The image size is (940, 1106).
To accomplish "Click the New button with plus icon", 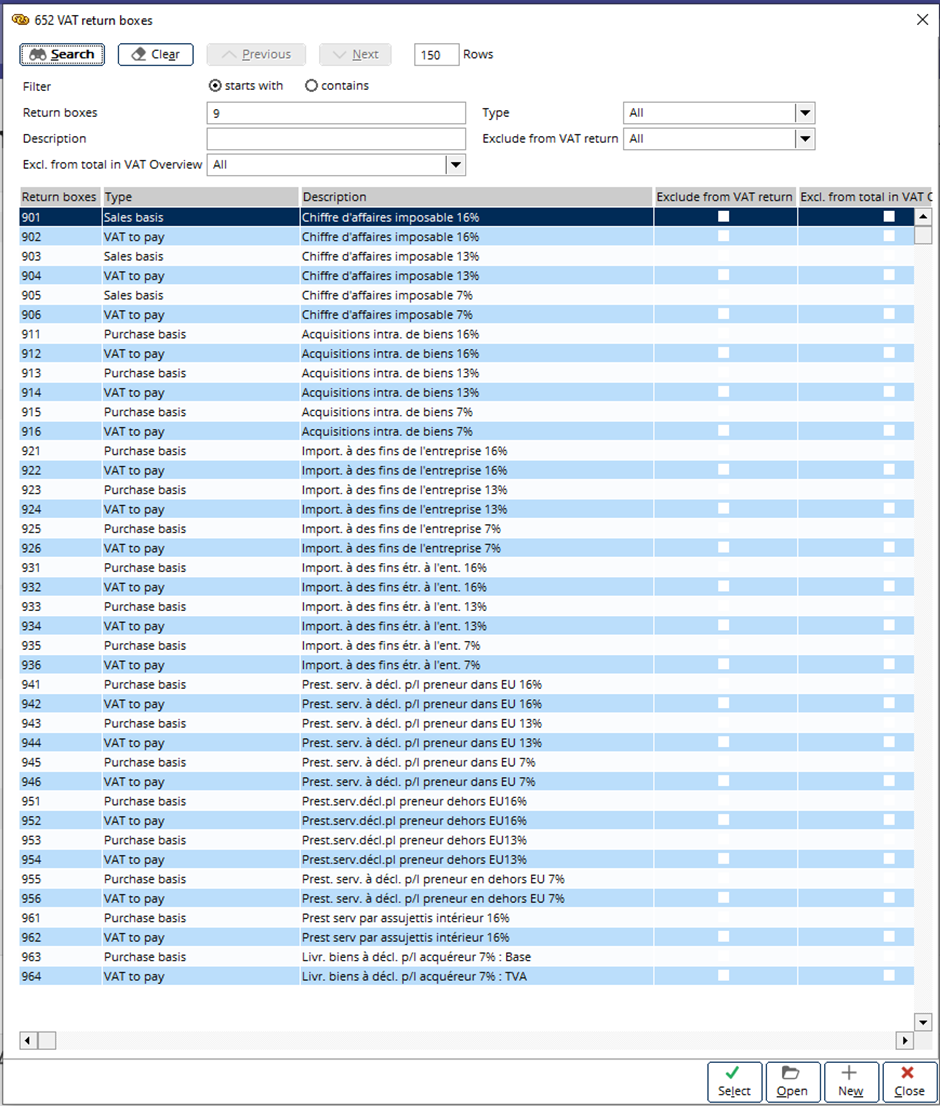I will tap(851, 1081).
